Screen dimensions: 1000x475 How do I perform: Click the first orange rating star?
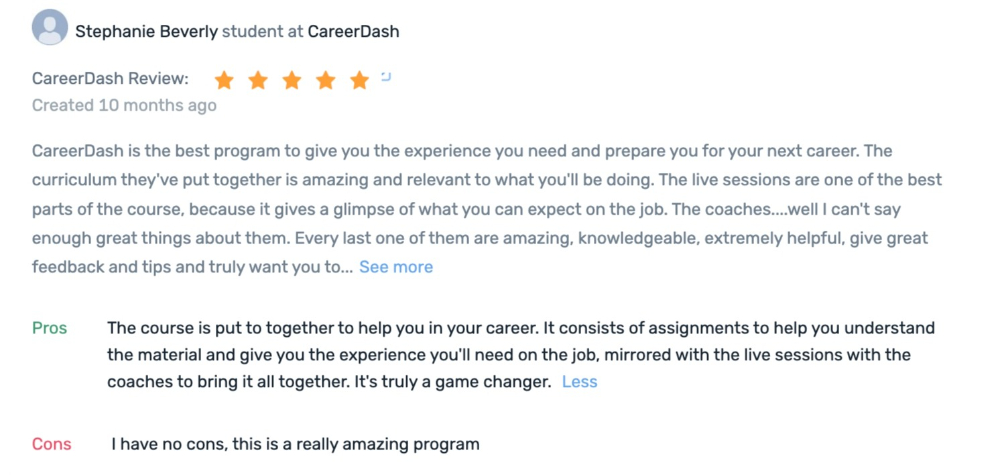click(224, 80)
